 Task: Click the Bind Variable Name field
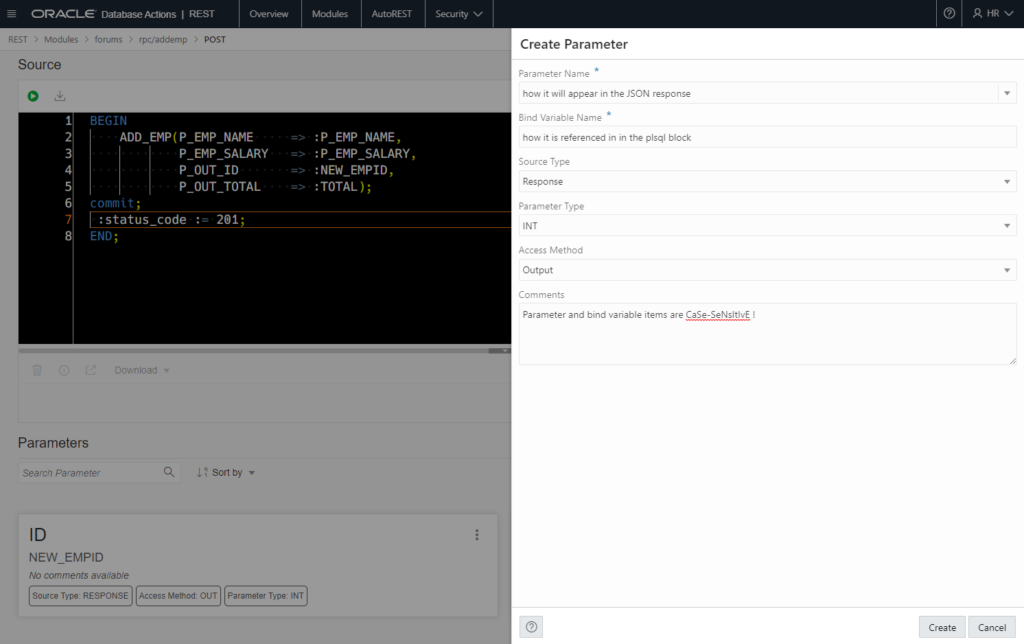(x=767, y=137)
